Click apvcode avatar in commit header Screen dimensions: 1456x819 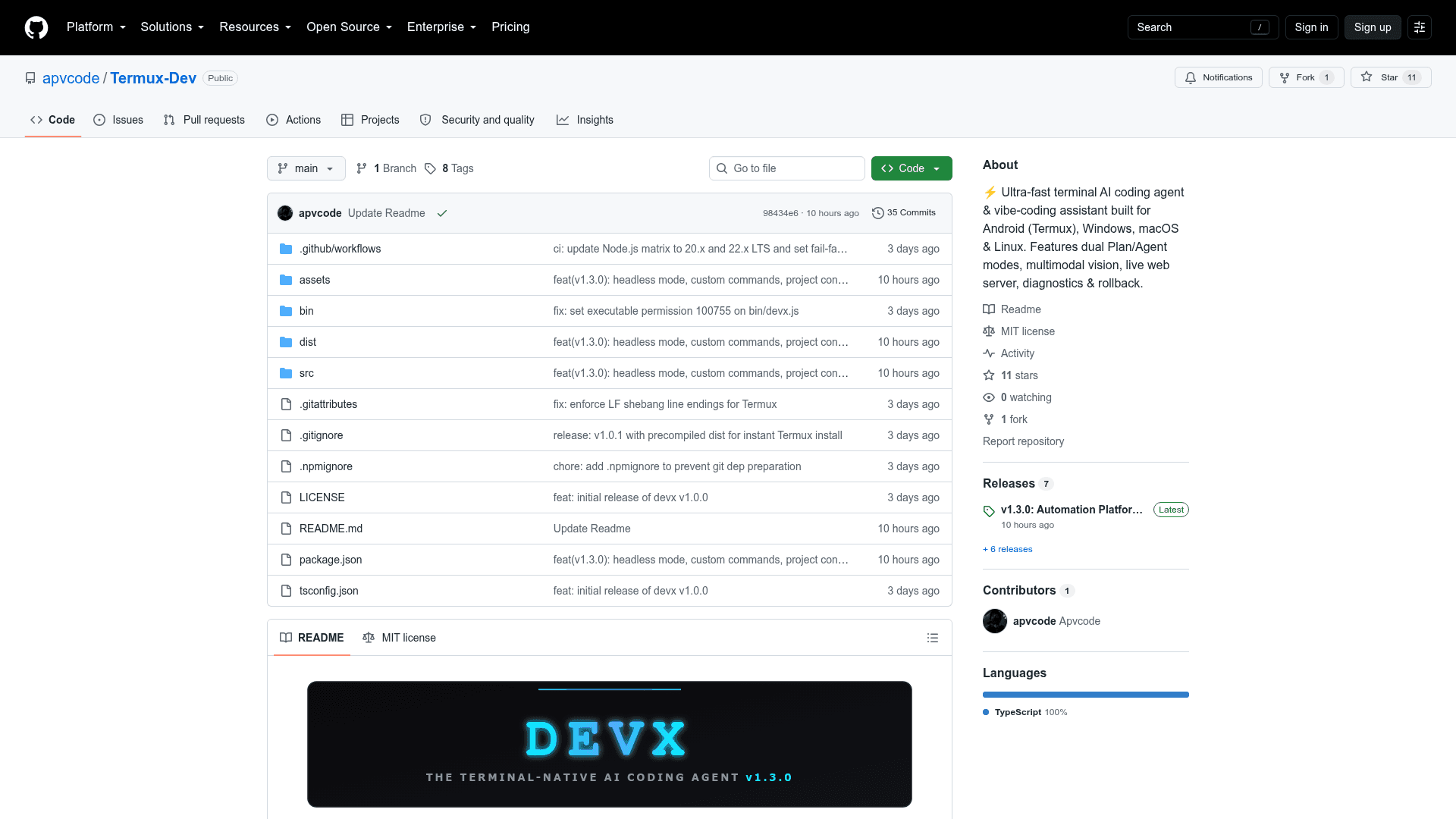(x=285, y=213)
